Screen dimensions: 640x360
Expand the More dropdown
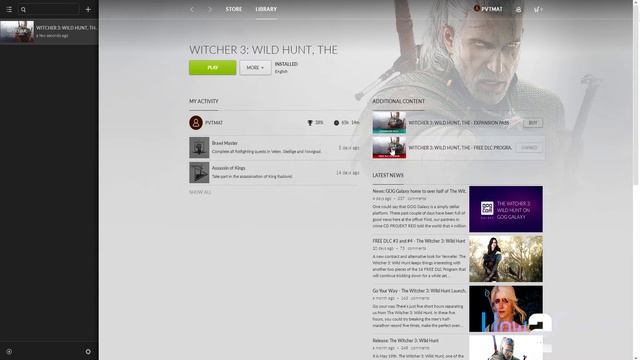tap(255, 67)
